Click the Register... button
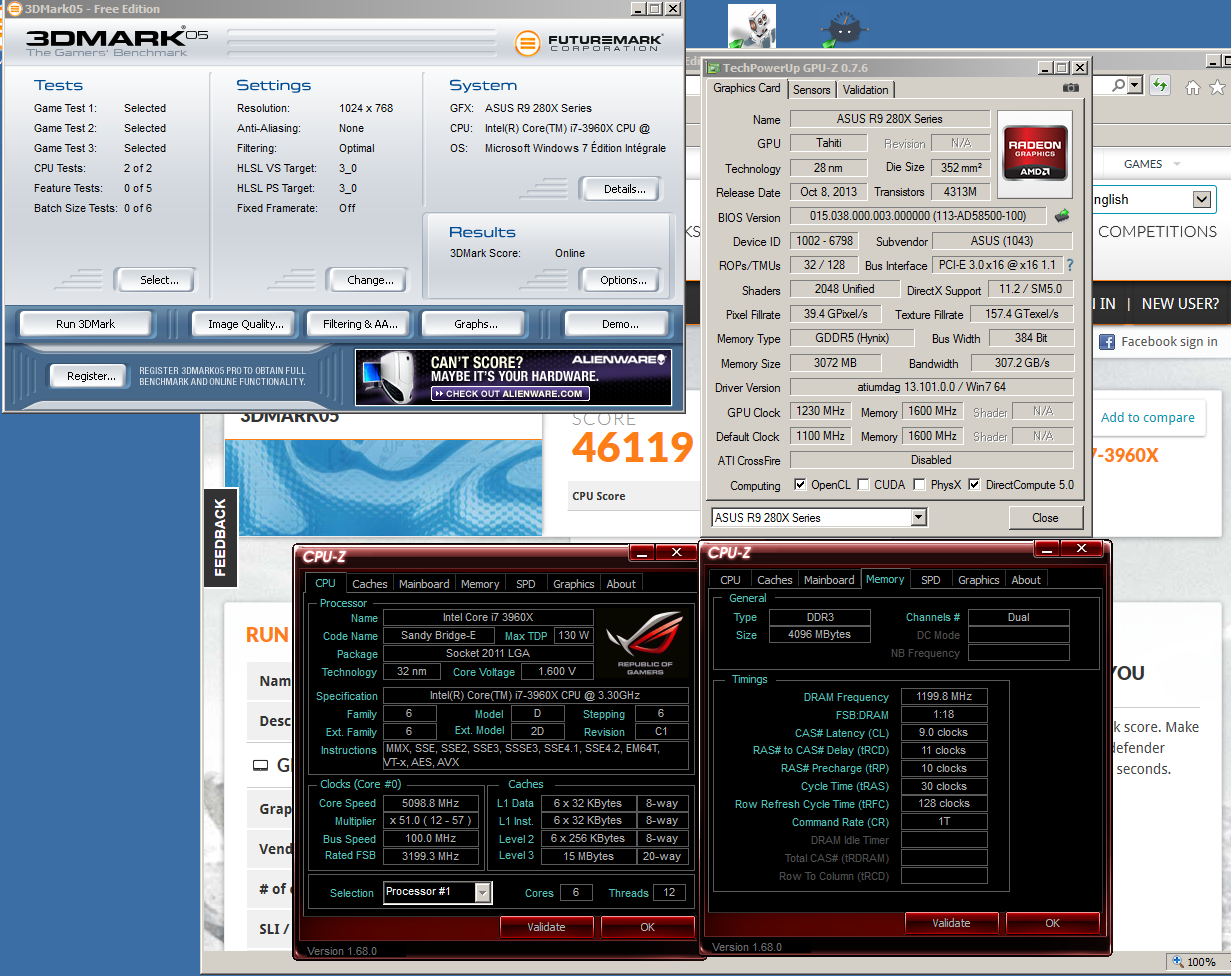The image size is (1231, 976). 91,376
